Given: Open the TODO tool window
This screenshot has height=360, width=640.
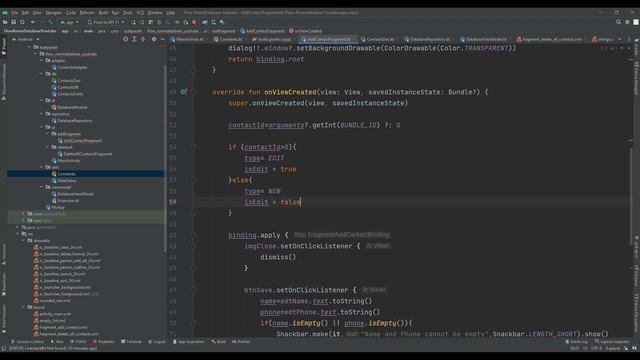Looking at the screenshot, I should pyautogui.click(x=78, y=342).
